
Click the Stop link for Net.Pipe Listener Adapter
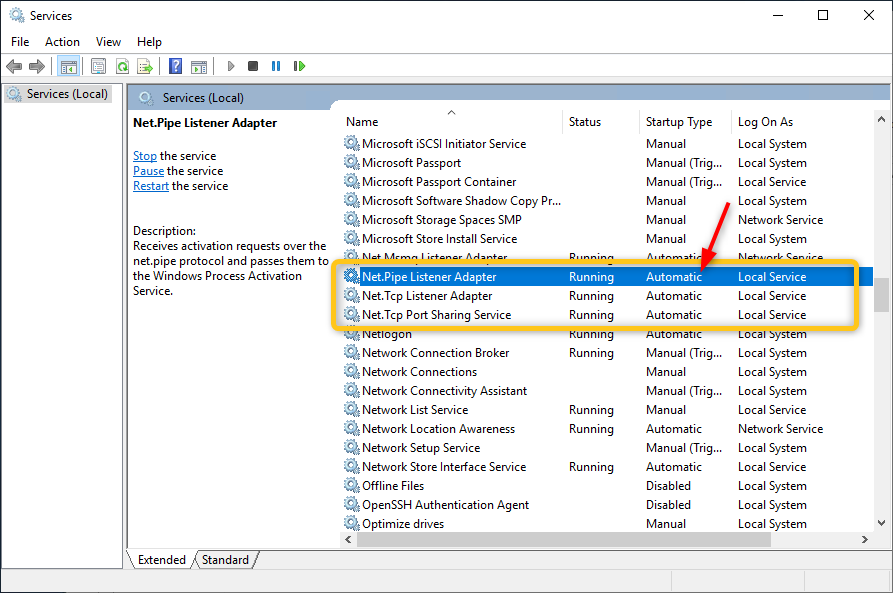(144, 155)
